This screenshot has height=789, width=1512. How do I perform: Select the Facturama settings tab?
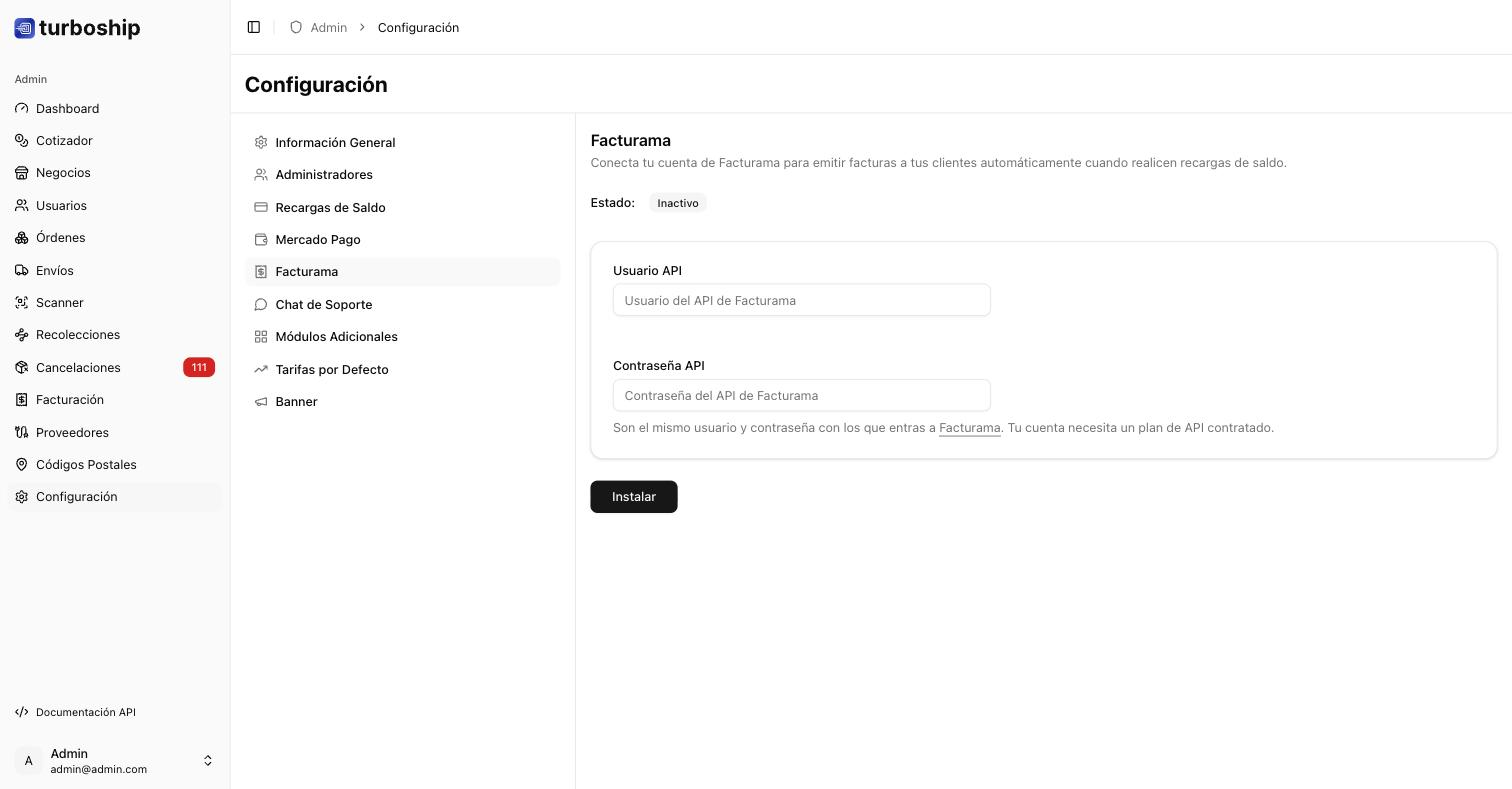(402, 272)
